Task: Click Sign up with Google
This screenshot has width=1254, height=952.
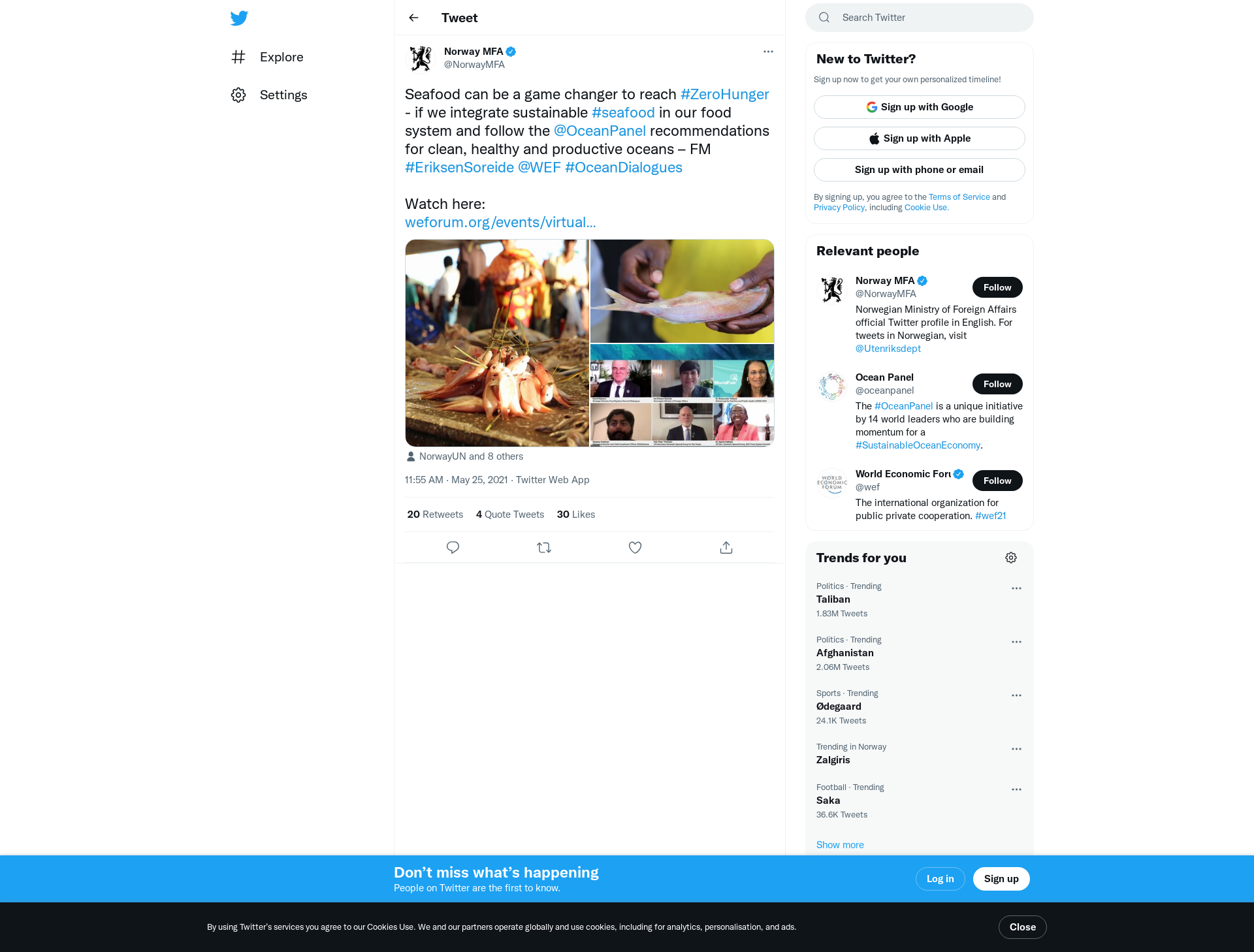Action: [x=920, y=107]
